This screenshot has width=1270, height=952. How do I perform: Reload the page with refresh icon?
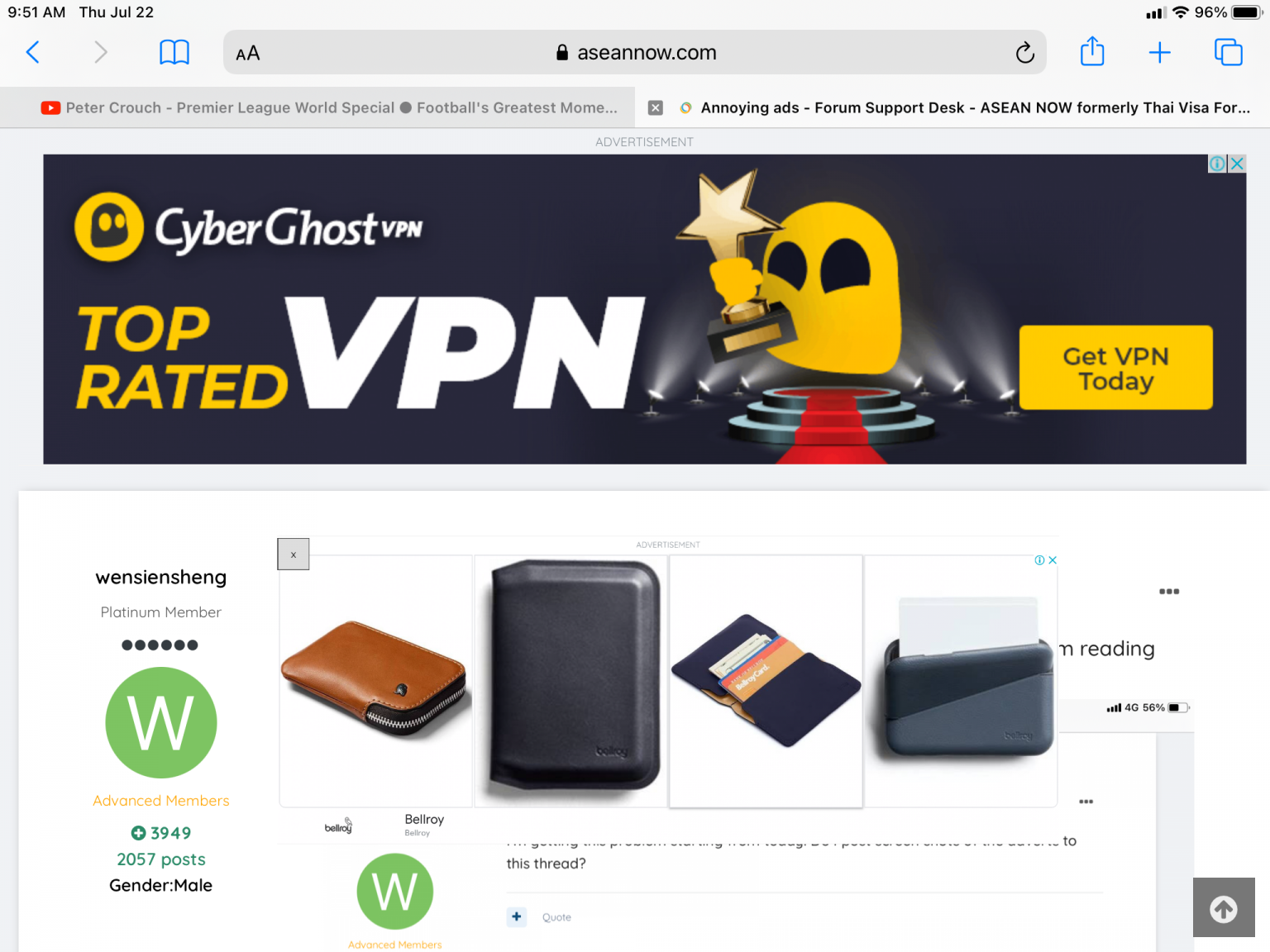point(1024,53)
